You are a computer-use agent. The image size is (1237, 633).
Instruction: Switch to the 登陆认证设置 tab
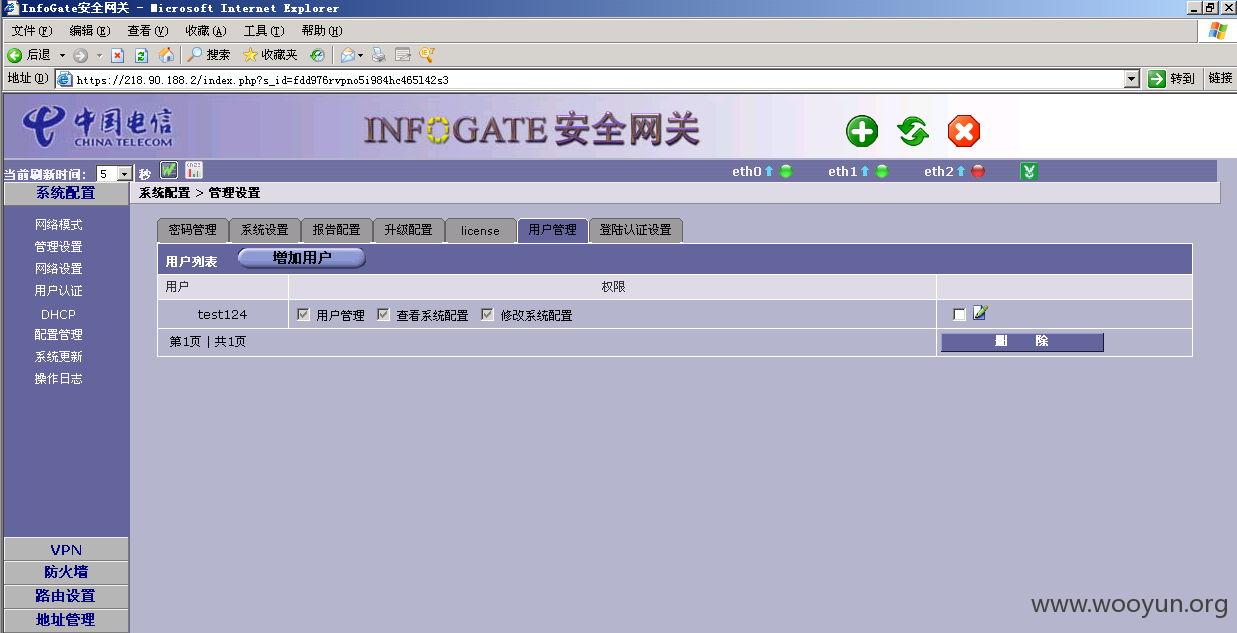pyautogui.click(x=636, y=230)
